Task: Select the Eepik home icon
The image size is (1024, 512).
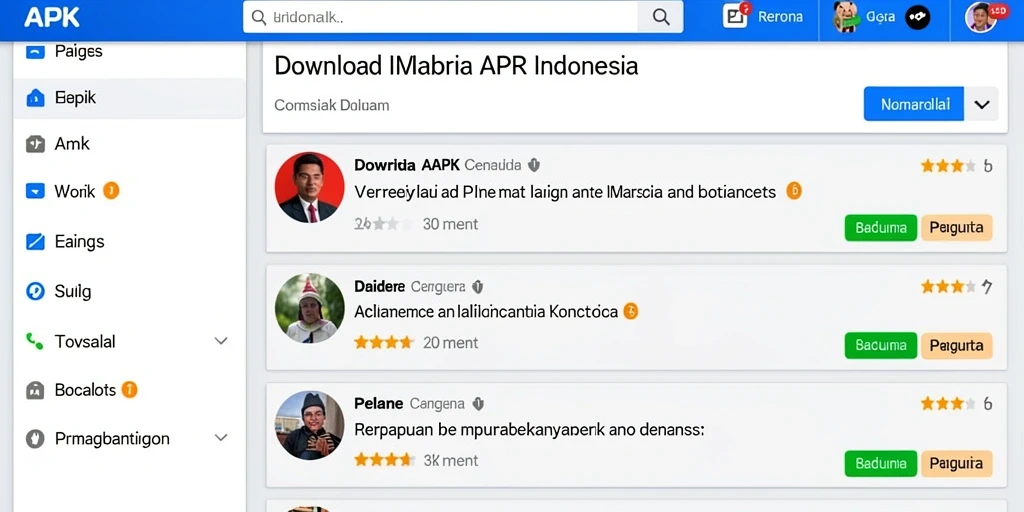Action: coord(35,99)
